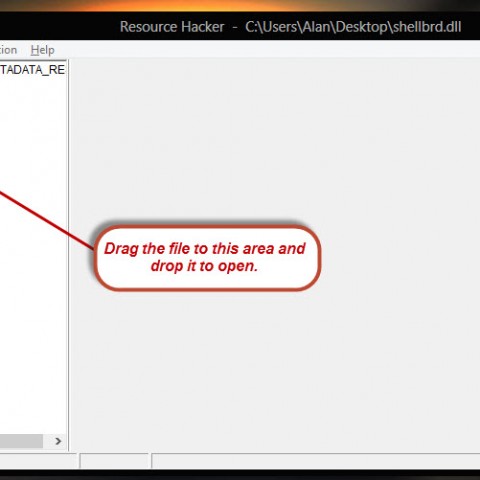Click the tree panel's scroll-right arrow
This screenshot has height=480, width=480.
pos(58,441)
